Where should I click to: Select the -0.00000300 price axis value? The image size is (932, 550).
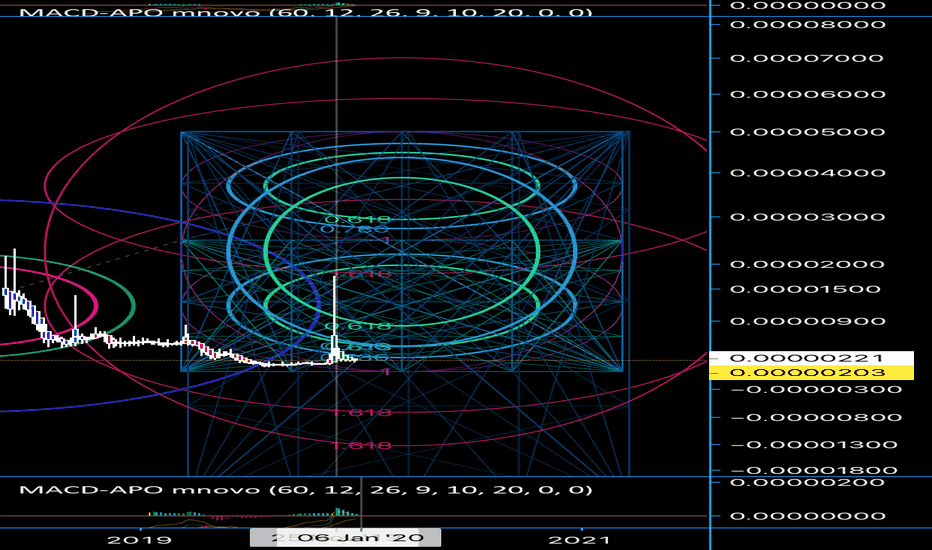pos(816,389)
